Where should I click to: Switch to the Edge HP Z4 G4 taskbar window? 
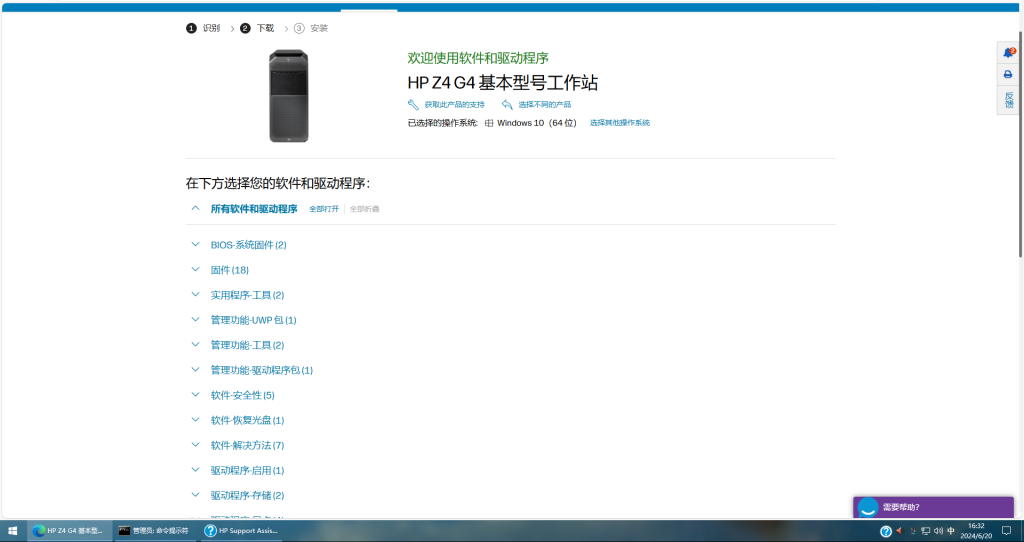click(x=69, y=531)
